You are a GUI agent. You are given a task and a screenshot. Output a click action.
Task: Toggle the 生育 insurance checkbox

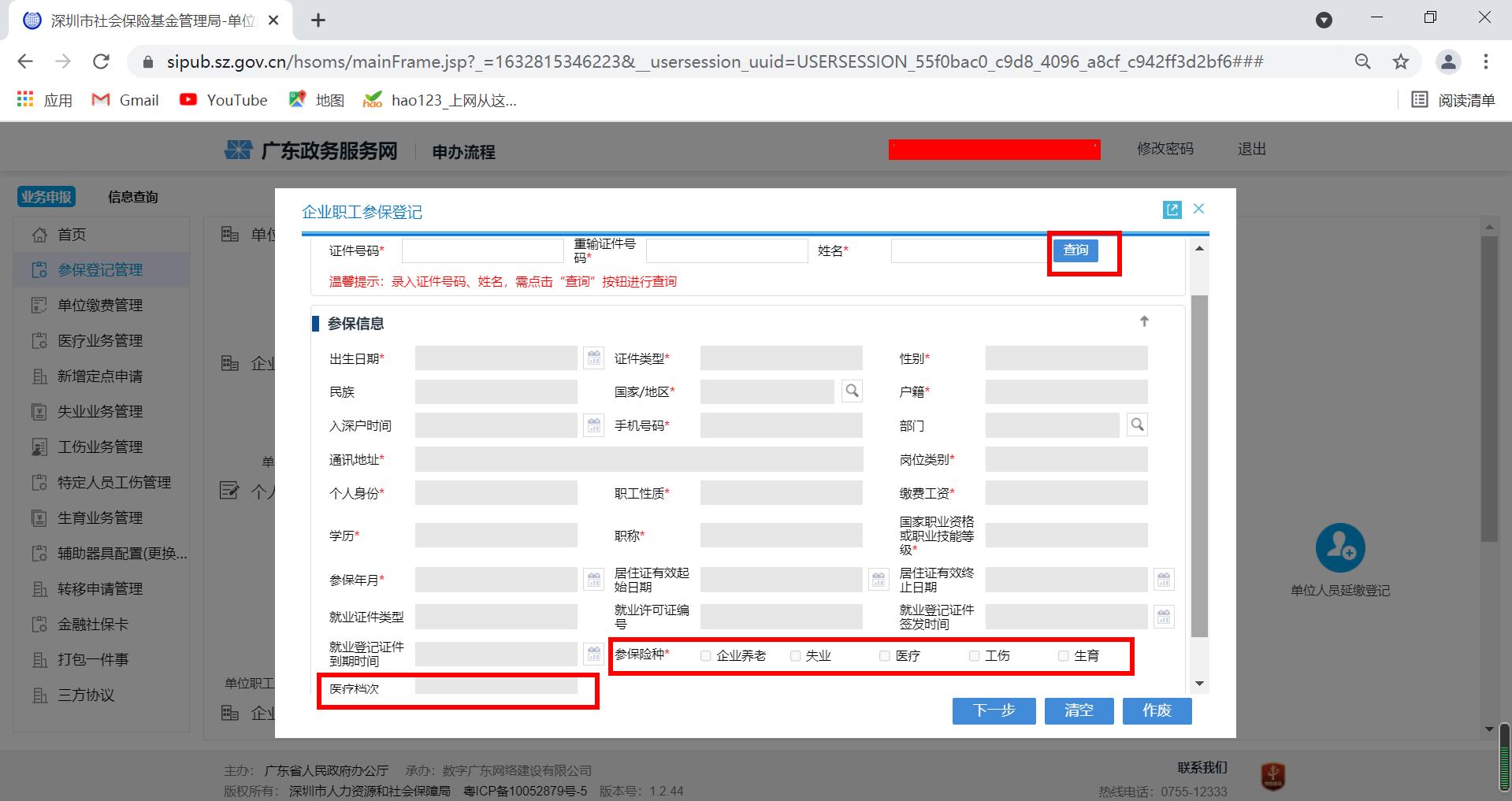click(1064, 655)
